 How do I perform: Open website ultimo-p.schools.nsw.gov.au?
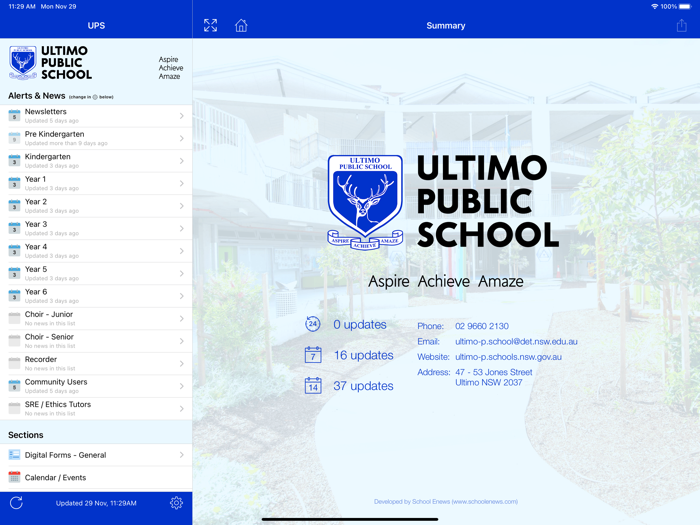pos(508,357)
